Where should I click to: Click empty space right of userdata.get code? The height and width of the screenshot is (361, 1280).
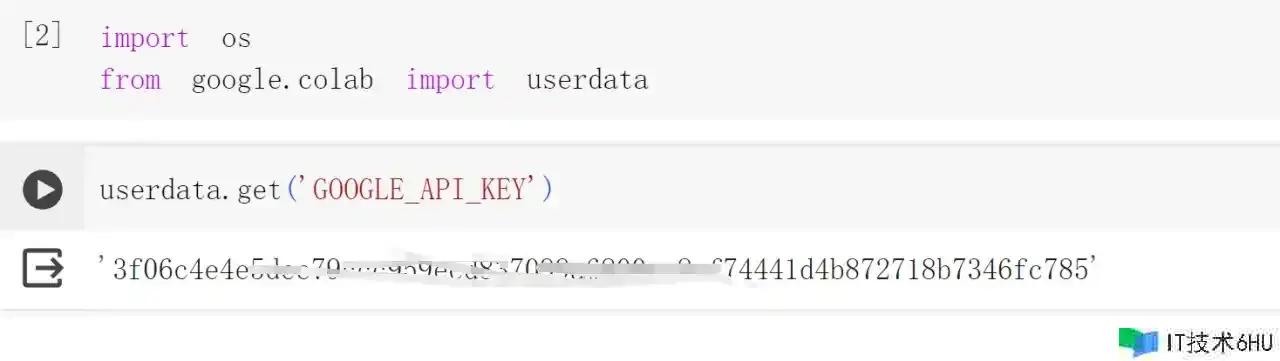coord(900,189)
